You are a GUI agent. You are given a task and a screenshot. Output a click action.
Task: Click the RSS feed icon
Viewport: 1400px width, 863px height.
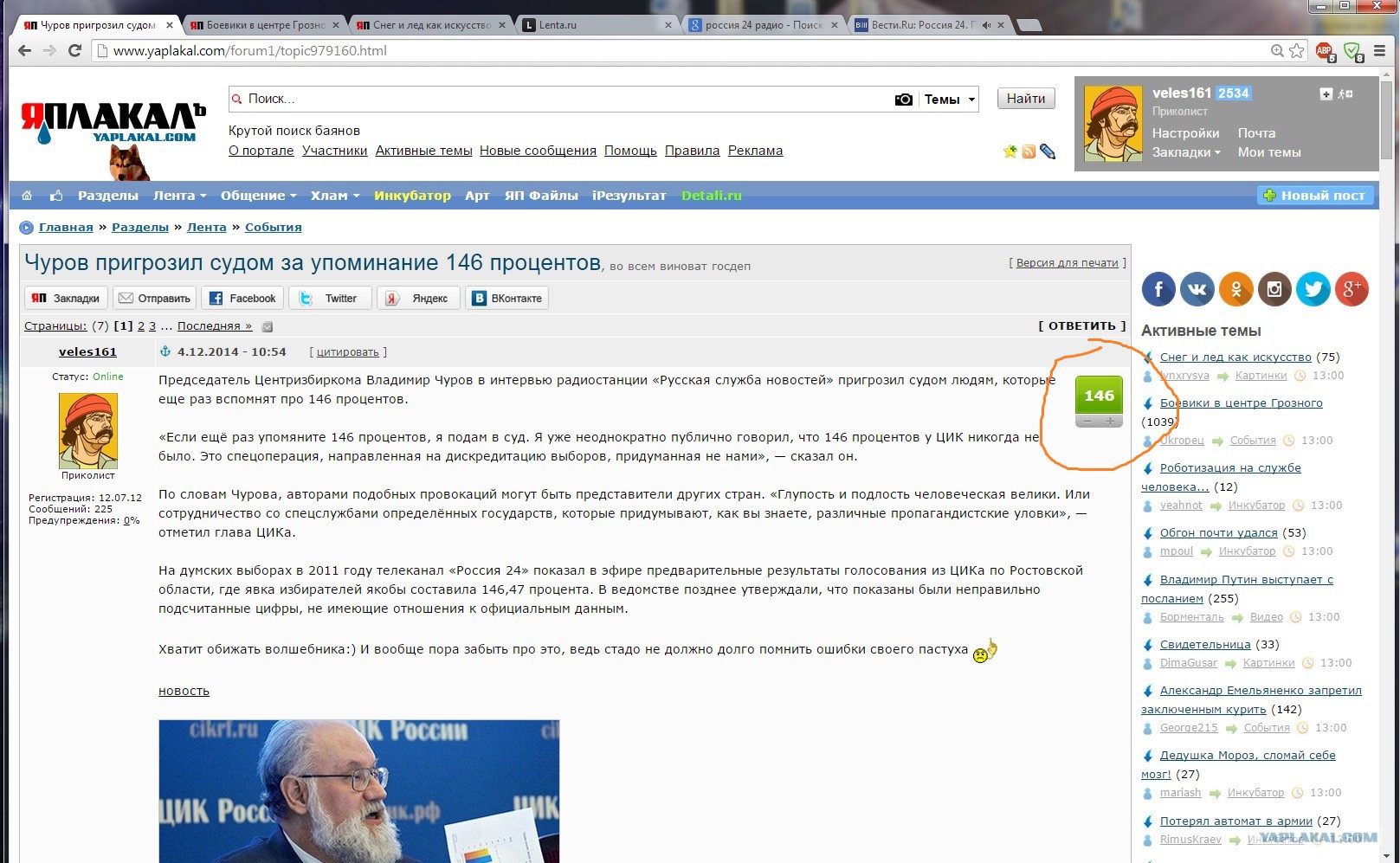1029,151
